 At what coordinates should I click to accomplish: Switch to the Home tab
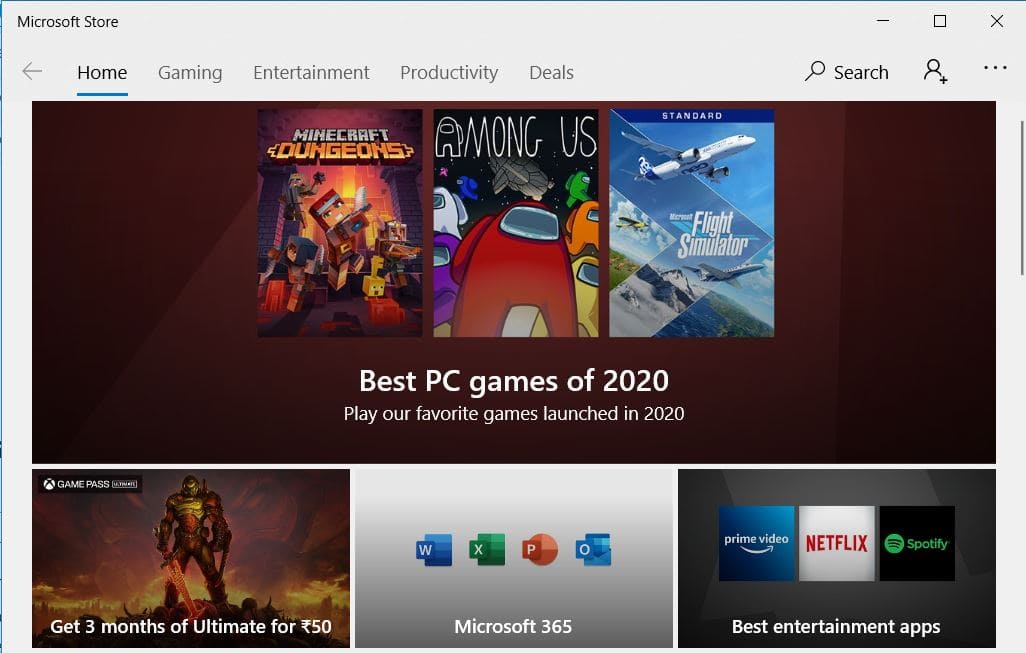[102, 72]
